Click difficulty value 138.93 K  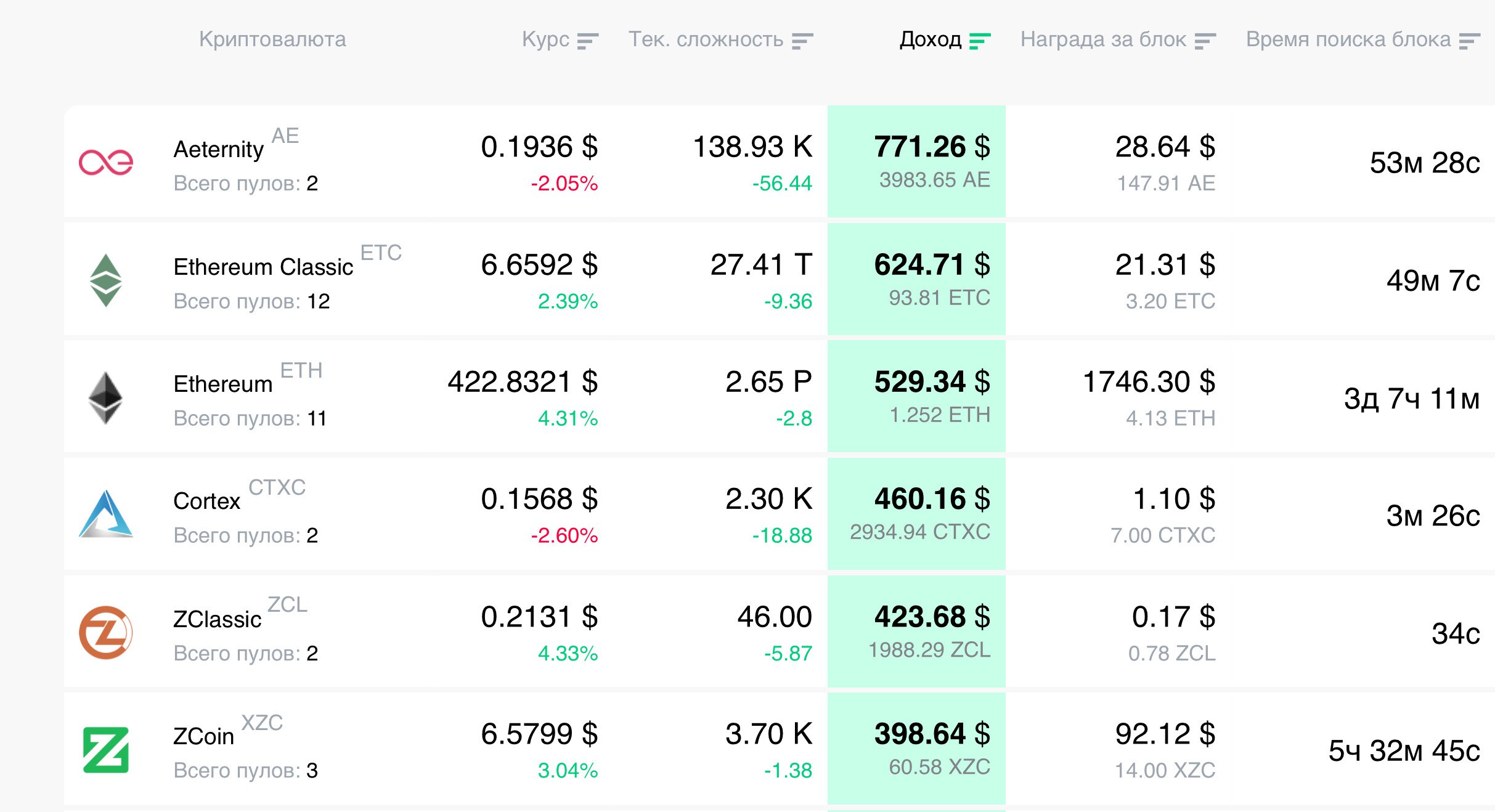753,147
